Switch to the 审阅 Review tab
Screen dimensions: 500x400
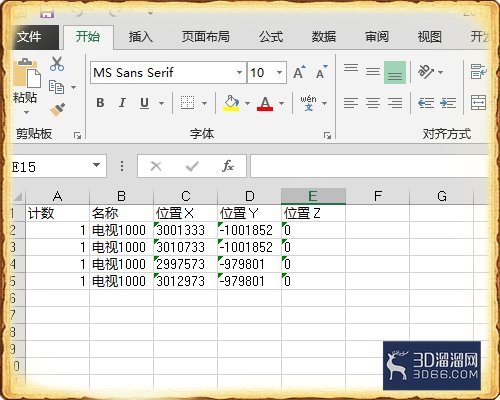(x=377, y=37)
